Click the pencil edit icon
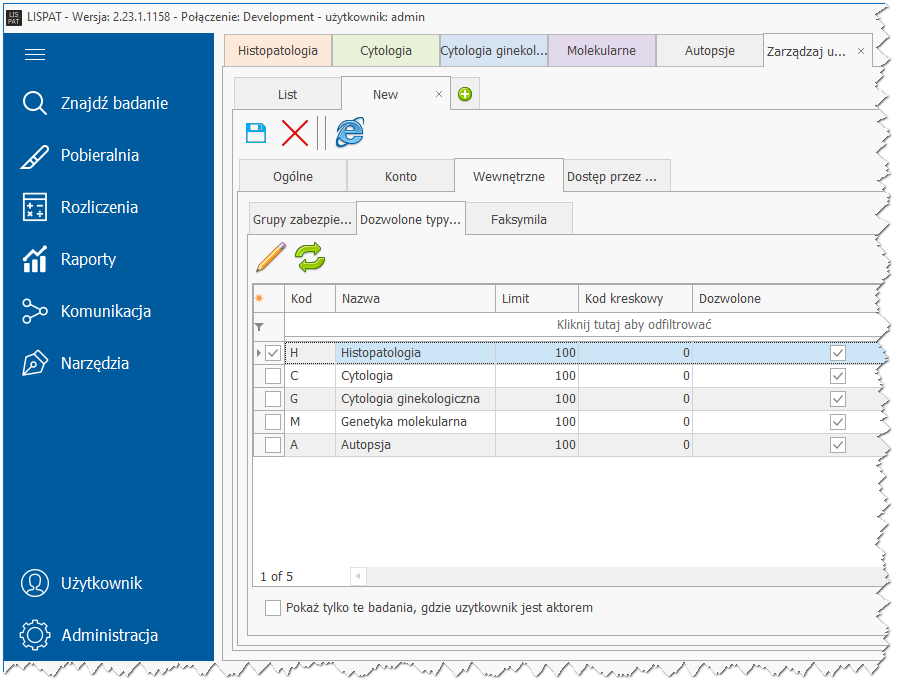Screen dimensions: 900x686 [270, 257]
